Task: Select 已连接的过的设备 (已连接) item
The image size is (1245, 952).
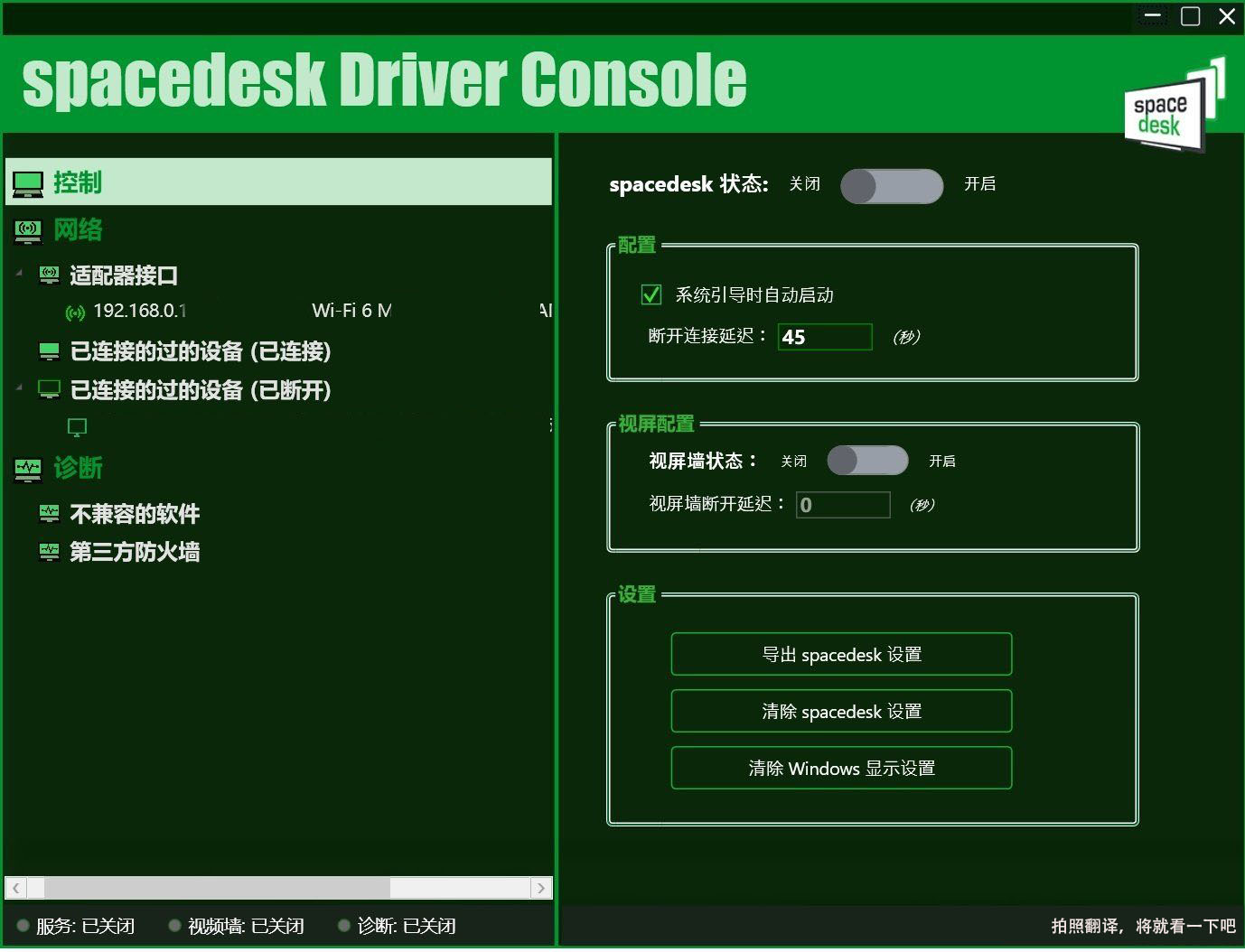Action: pyautogui.click(x=201, y=351)
